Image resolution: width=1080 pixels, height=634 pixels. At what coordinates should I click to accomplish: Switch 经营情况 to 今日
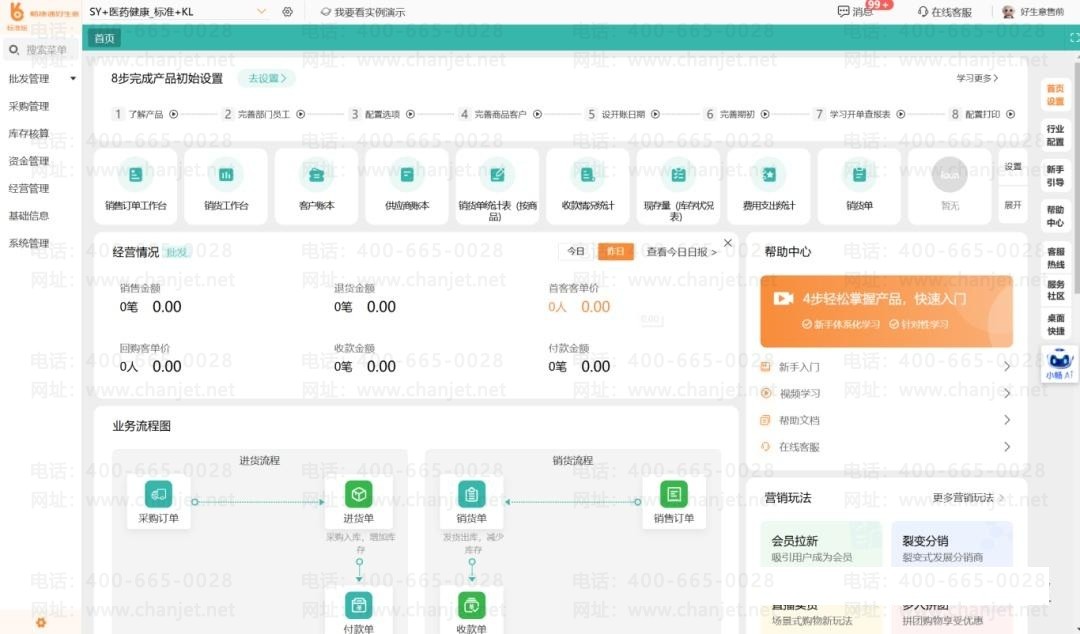[x=576, y=252]
